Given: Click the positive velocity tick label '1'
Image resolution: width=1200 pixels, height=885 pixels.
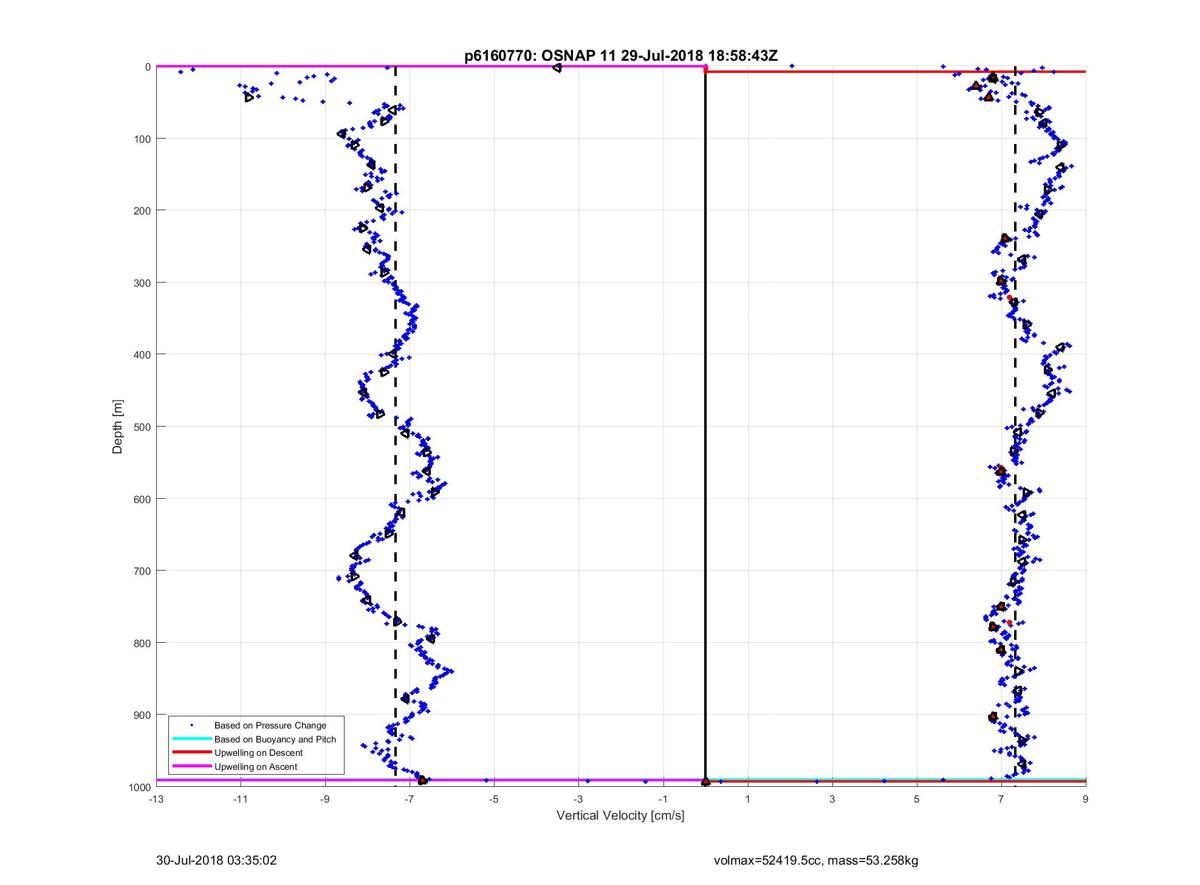Looking at the screenshot, I should pos(748,799).
